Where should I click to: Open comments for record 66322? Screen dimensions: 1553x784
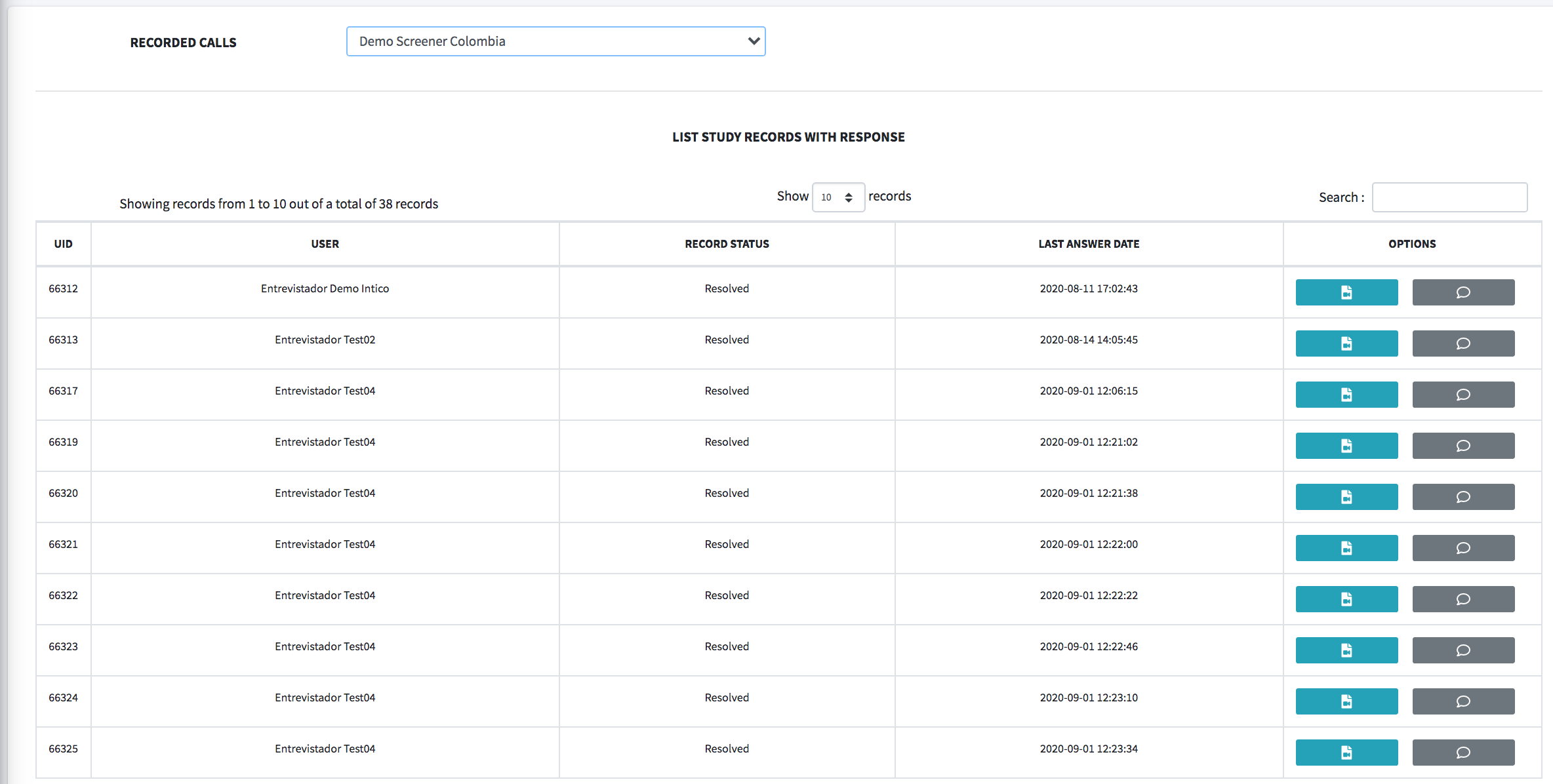(x=1463, y=599)
